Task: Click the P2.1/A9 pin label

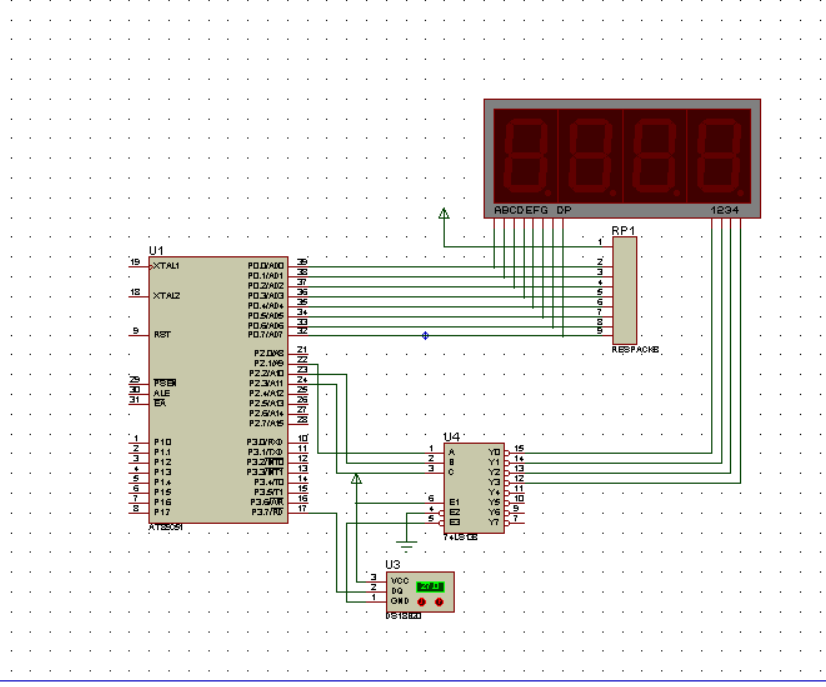Action: 269,364
